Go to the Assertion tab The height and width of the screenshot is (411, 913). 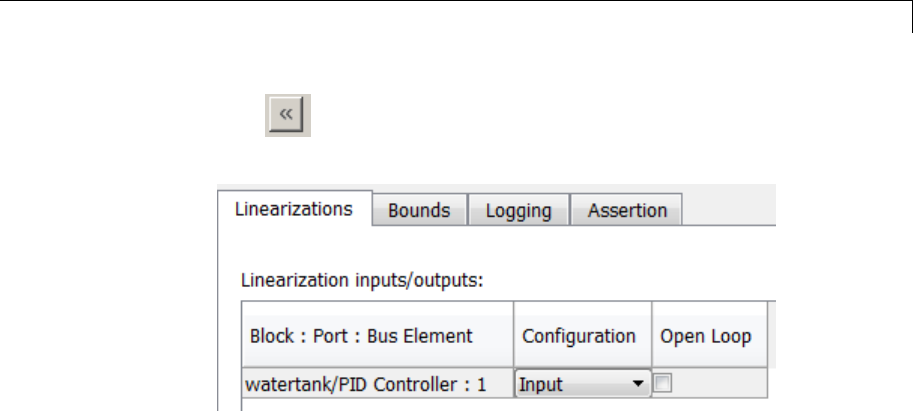627,211
